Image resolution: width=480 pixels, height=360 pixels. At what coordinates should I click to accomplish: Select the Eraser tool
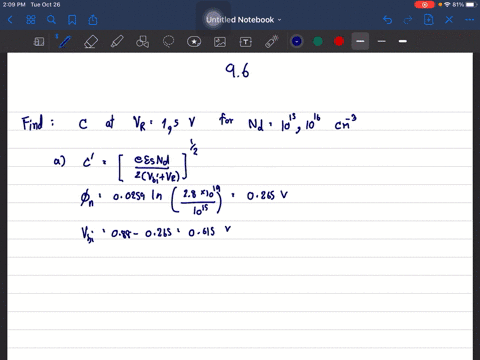click(x=91, y=42)
